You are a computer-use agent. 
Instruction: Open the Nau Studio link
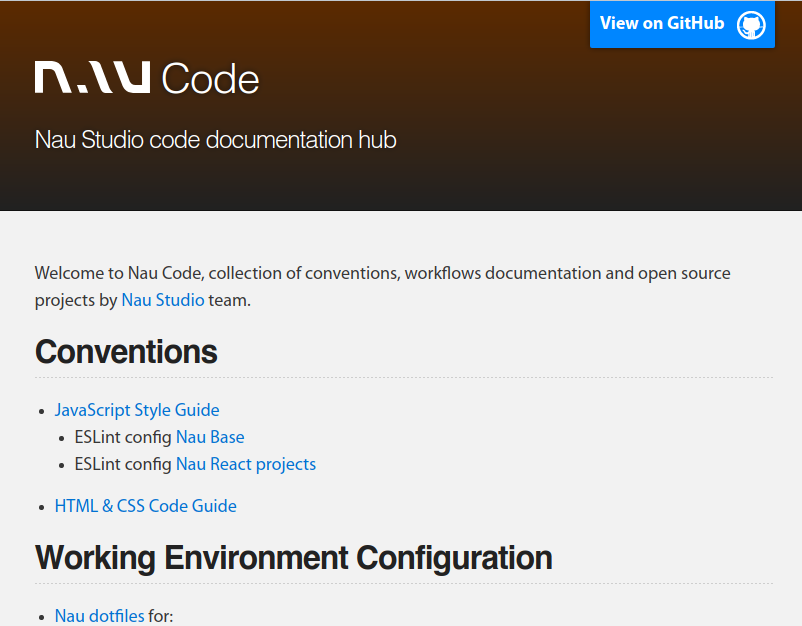(162, 299)
